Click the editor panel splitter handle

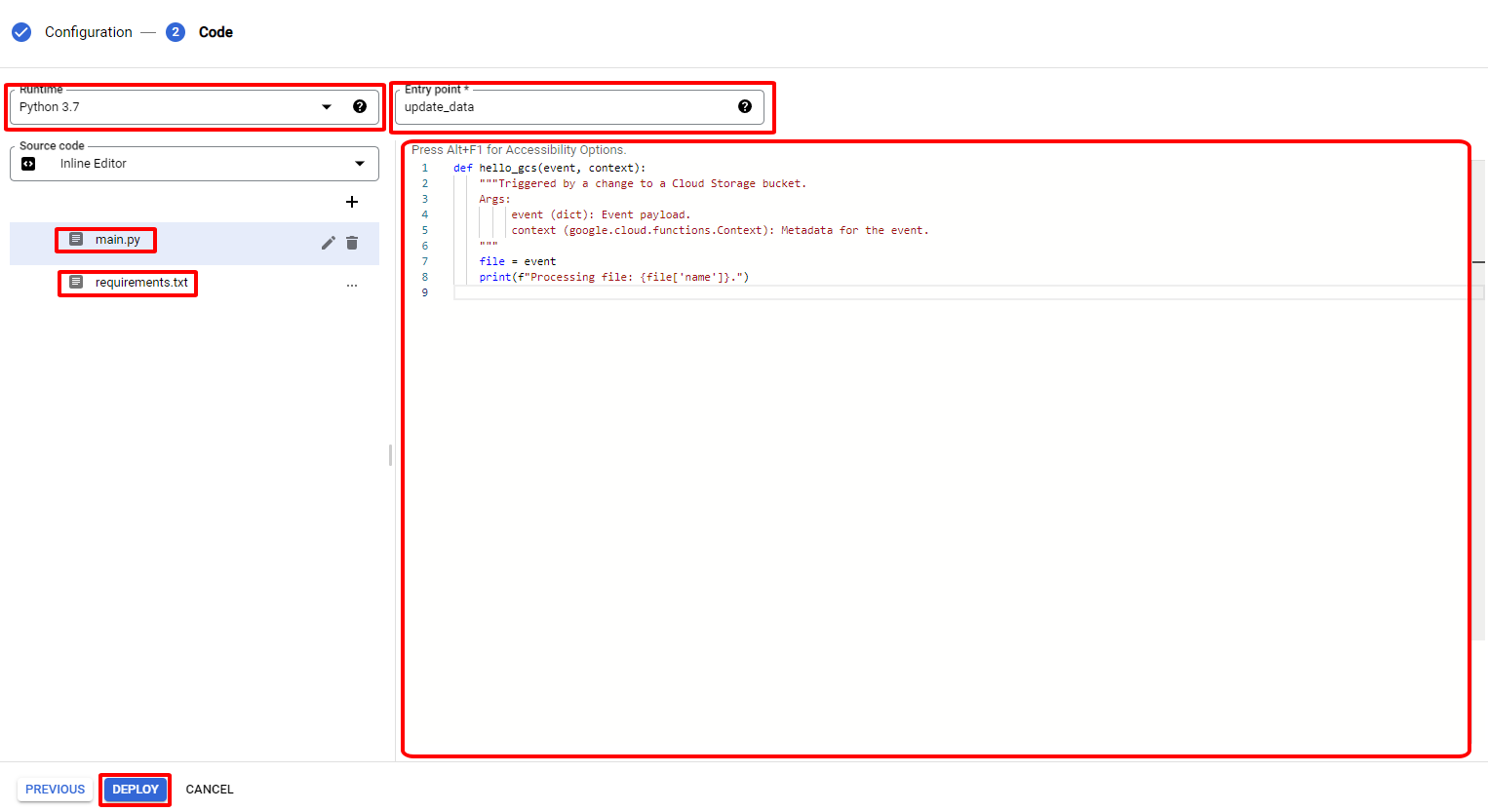[390, 455]
